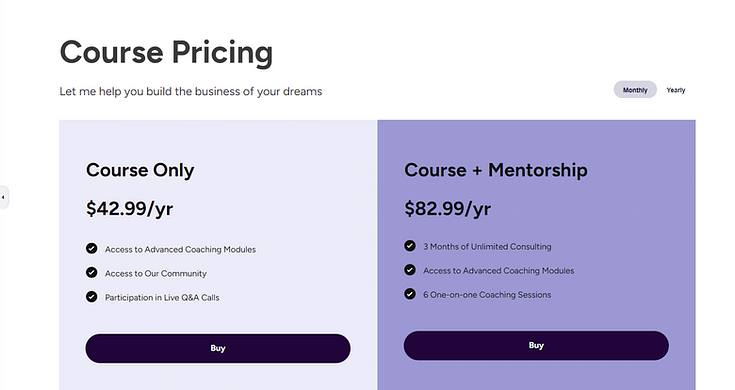735x390 pixels.
Task: Click checkmark icon next to 3 Months of Unlimited Consulting
Action: (x=410, y=246)
